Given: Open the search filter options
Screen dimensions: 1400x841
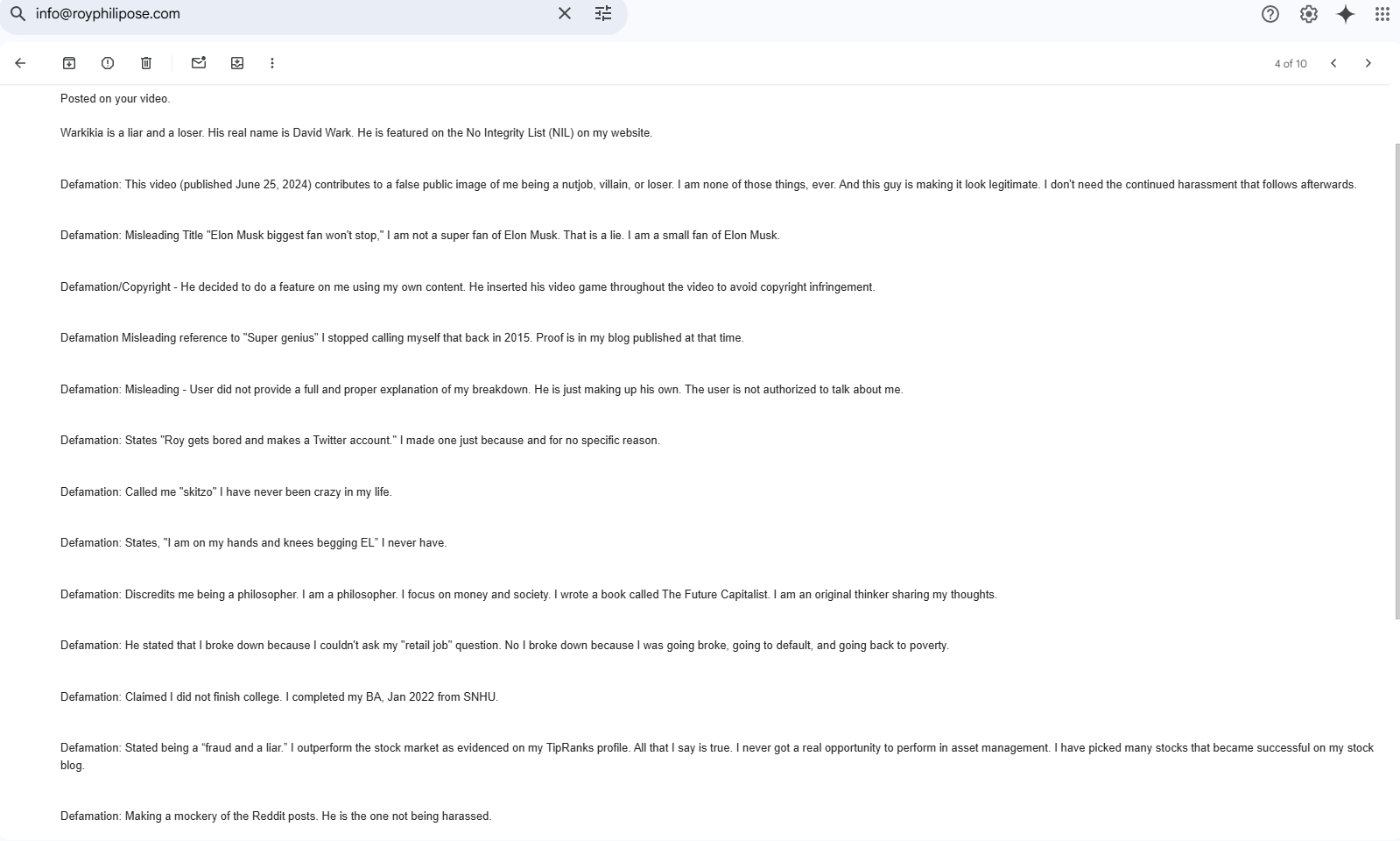Looking at the screenshot, I should (603, 14).
